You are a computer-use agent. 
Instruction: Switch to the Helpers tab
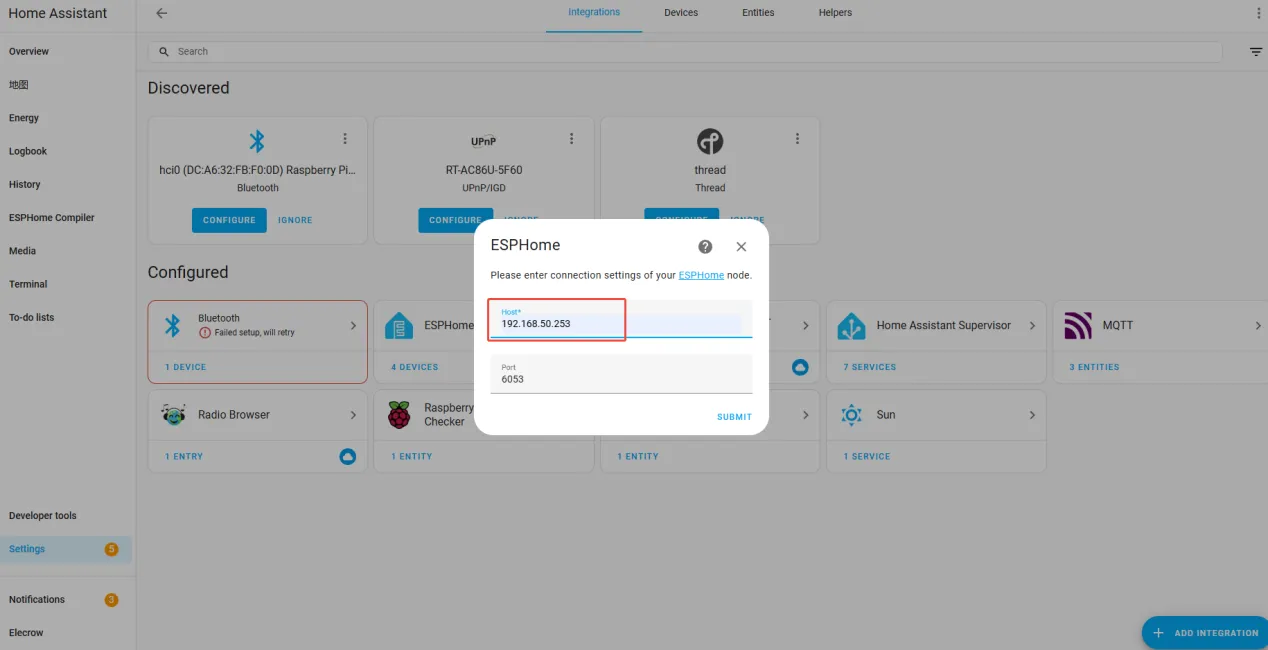click(x=835, y=13)
